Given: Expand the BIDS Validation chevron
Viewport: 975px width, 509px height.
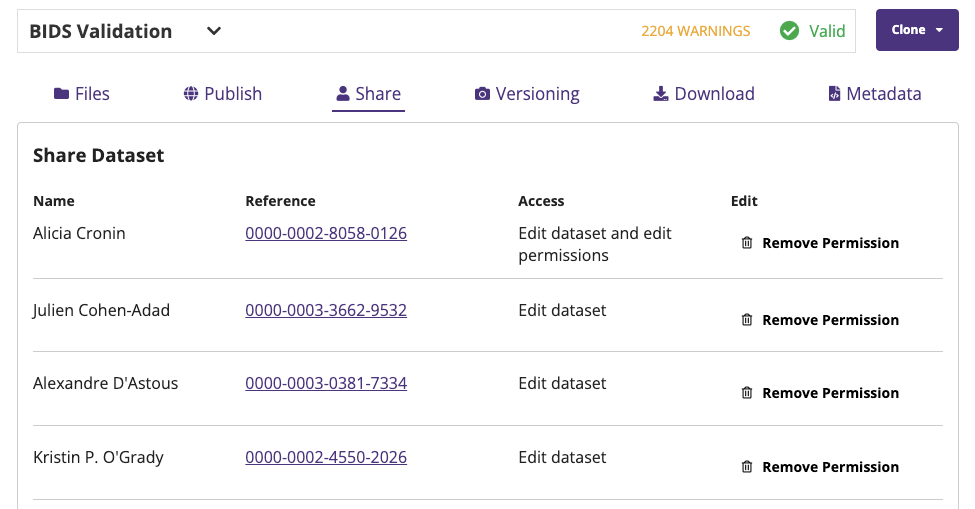Looking at the screenshot, I should pos(213,31).
